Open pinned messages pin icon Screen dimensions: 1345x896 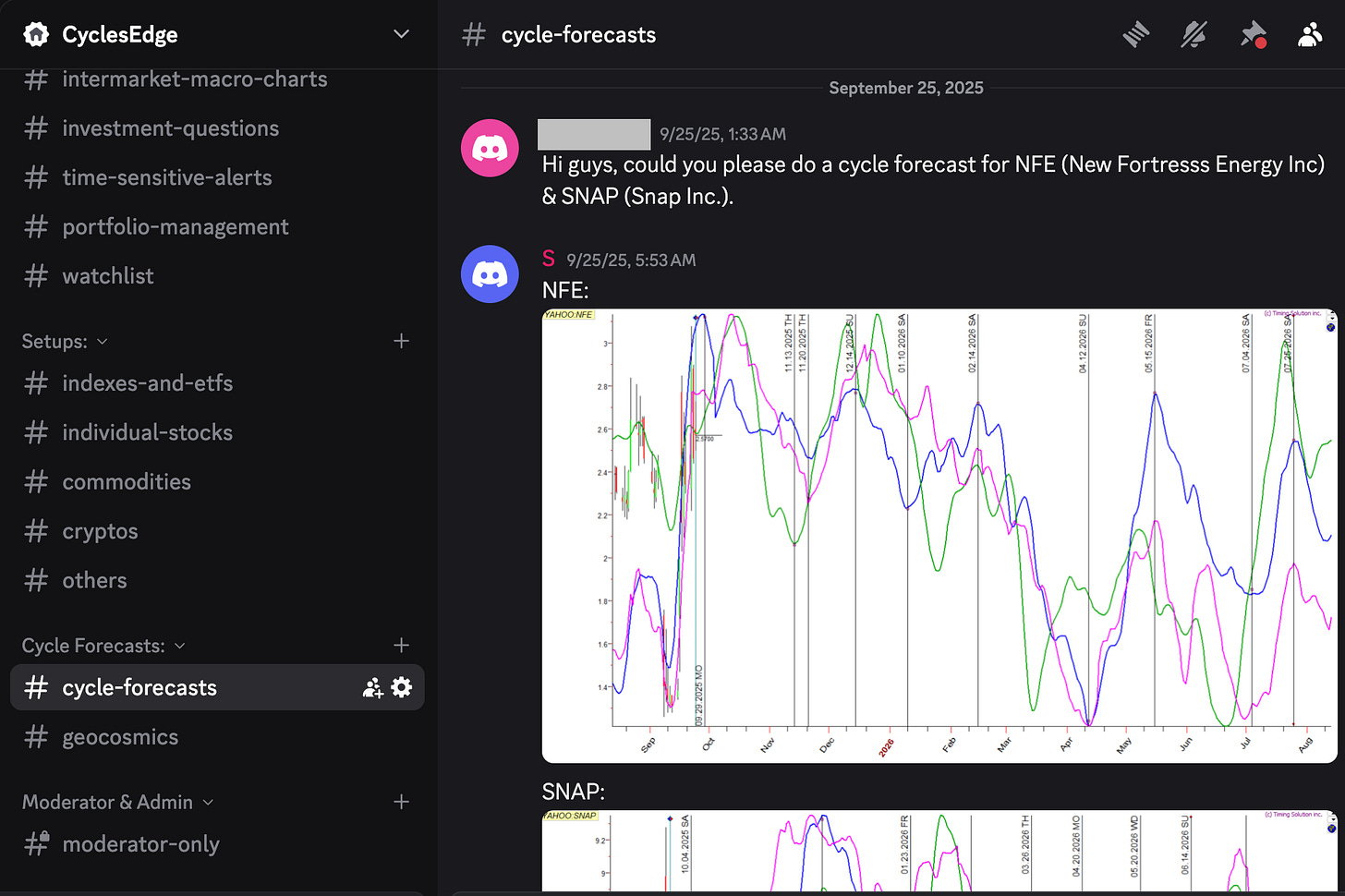(1253, 35)
